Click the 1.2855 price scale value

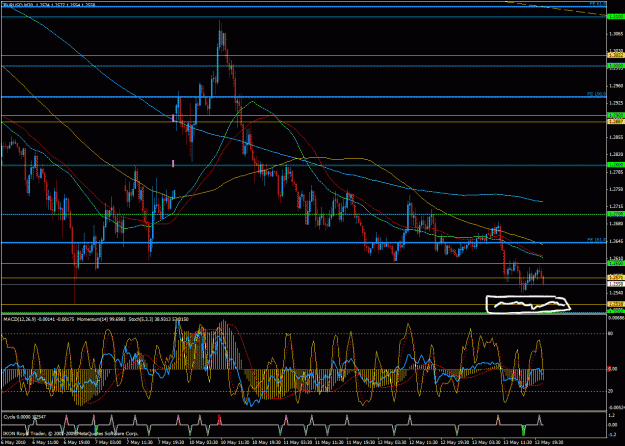[x=615, y=137]
